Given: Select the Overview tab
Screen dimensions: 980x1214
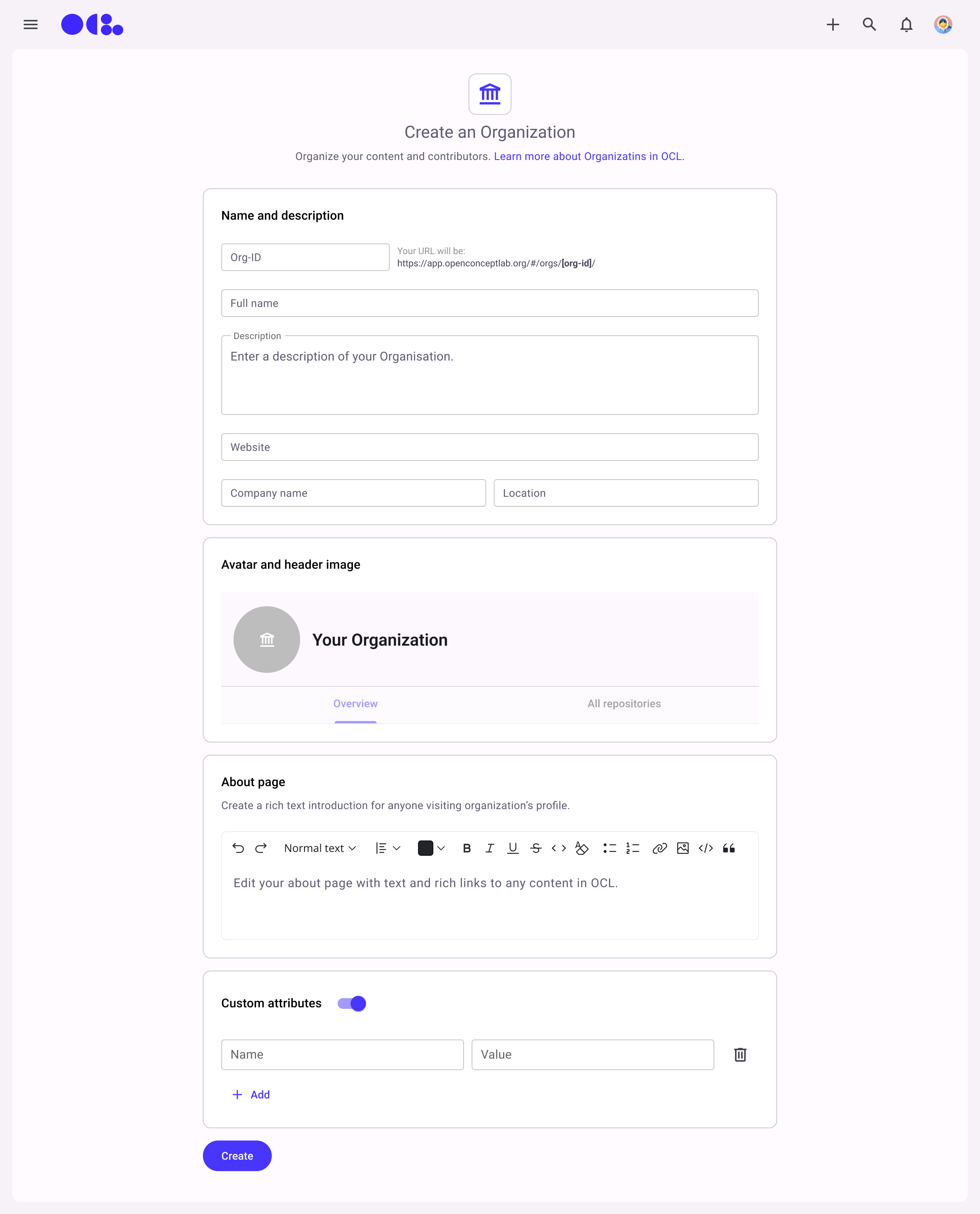Looking at the screenshot, I should click(x=355, y=704).
